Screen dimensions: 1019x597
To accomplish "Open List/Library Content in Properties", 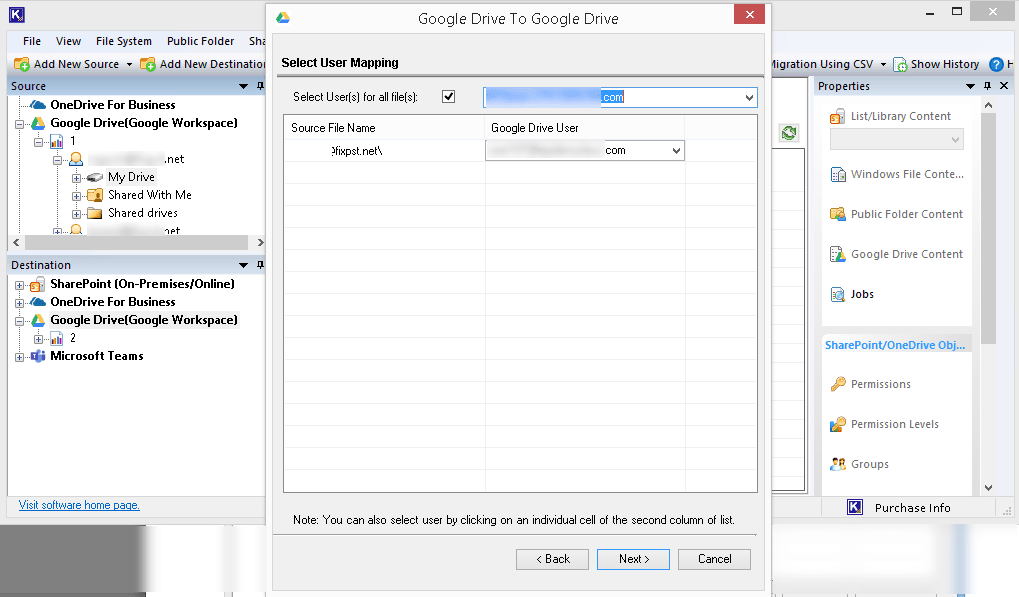I will 890,116.
